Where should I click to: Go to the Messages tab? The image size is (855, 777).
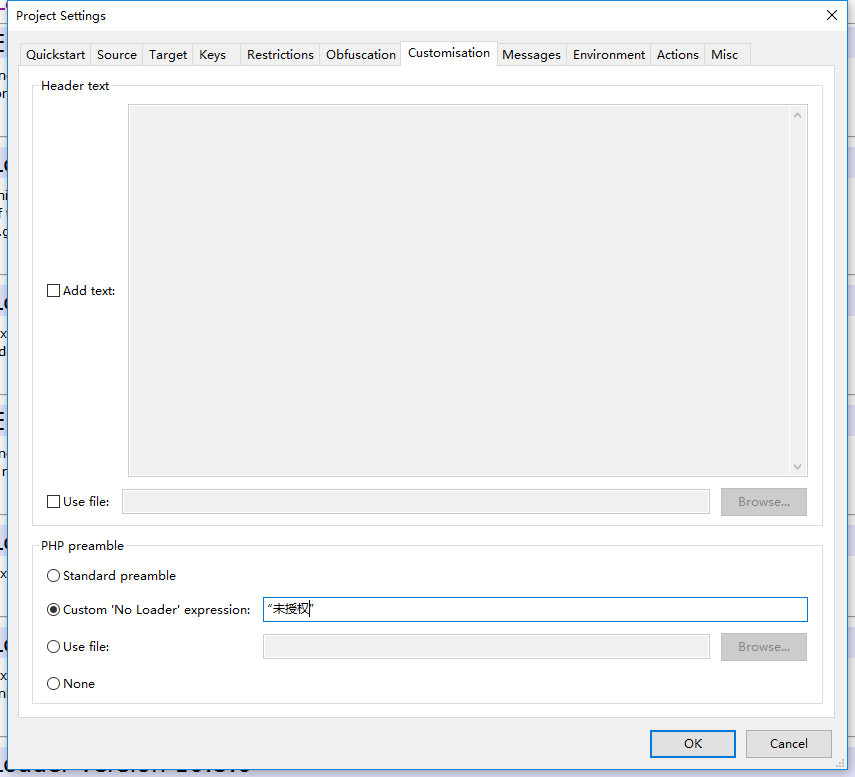531,54
